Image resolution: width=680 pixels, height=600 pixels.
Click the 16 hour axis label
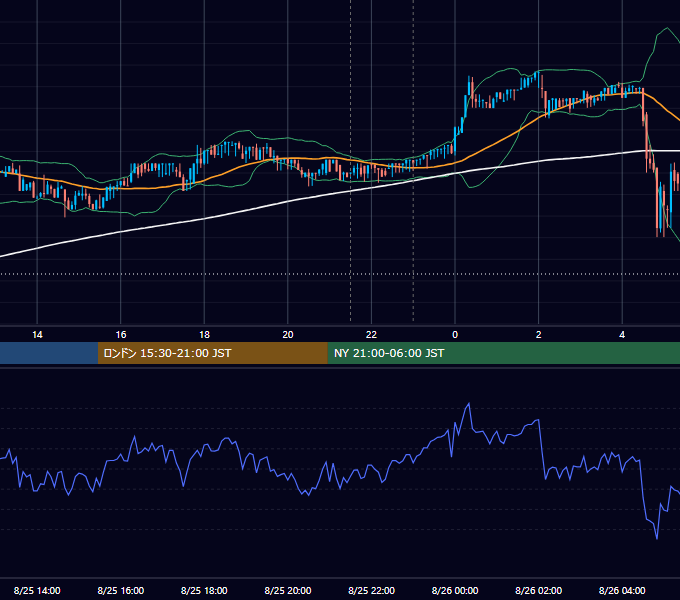121,335
